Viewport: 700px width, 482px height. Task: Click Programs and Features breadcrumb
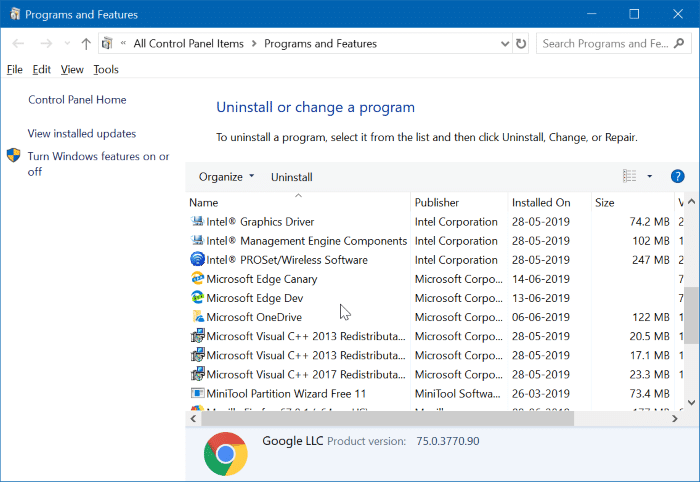pyautogui.click(x=321, y=44)
